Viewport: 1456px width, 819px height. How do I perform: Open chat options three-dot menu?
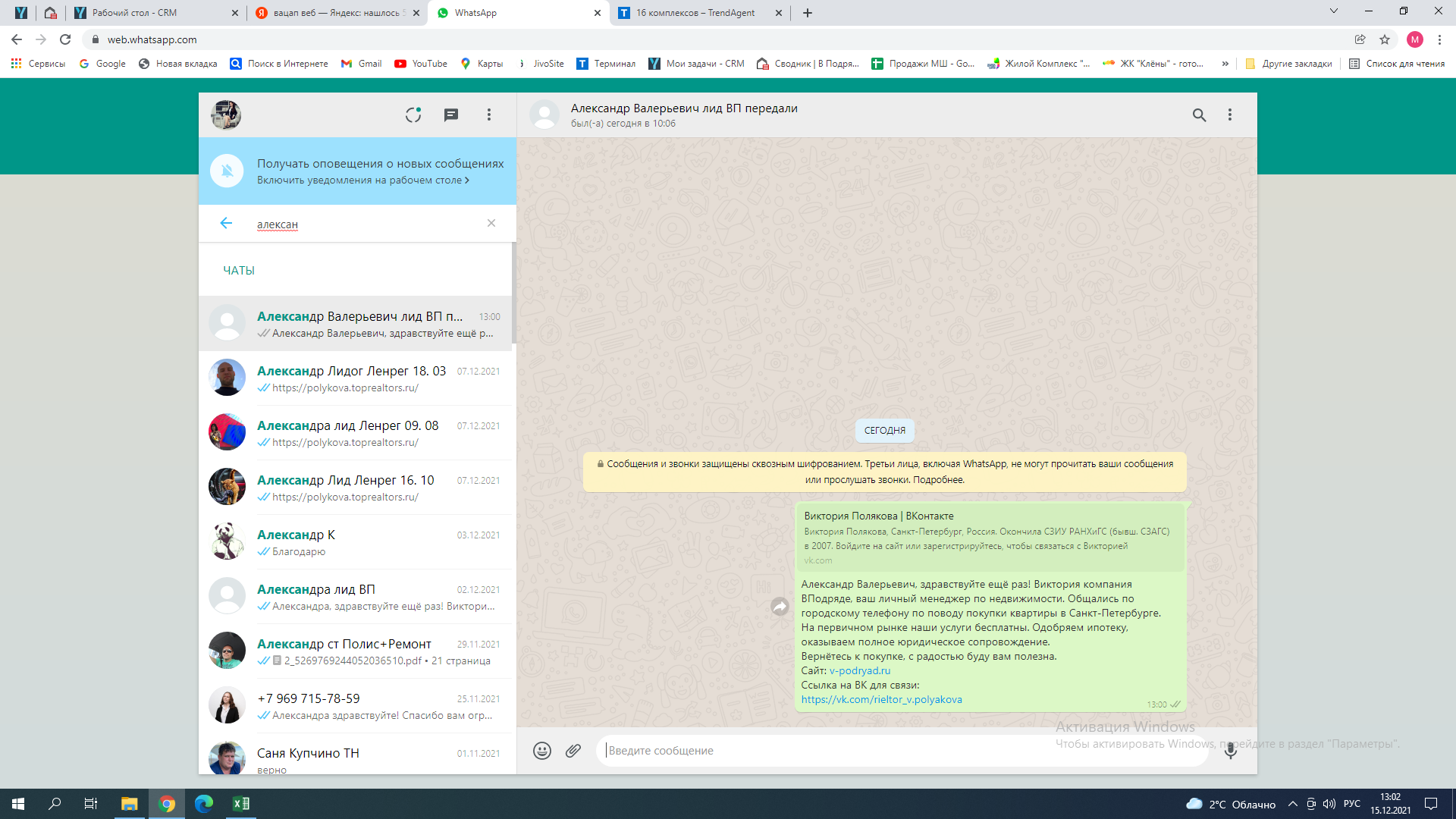tap(1230, 115)
